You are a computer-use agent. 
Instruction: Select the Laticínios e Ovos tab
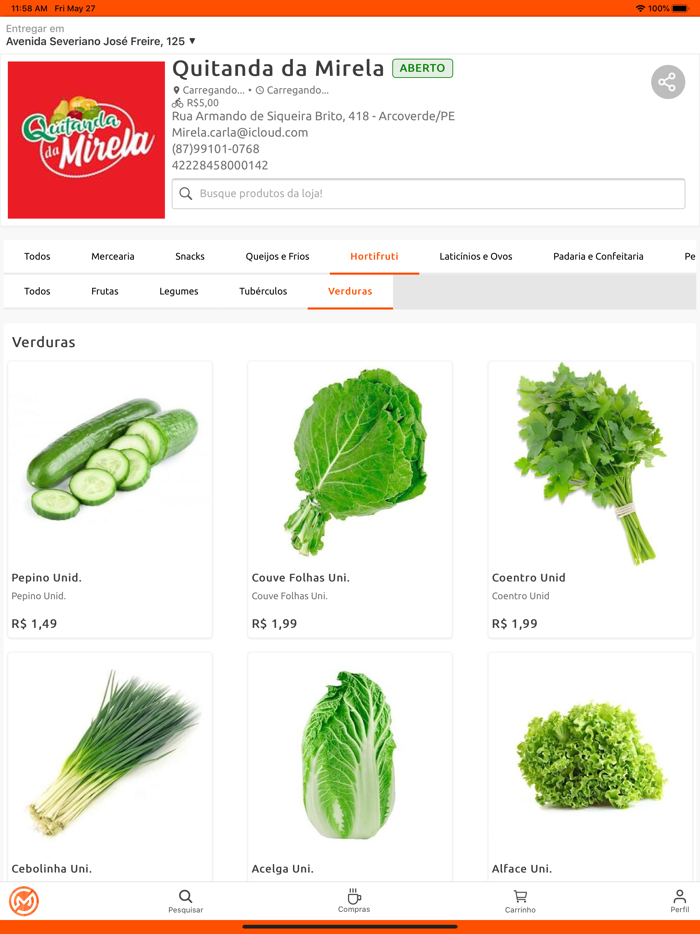click(476, 257)
